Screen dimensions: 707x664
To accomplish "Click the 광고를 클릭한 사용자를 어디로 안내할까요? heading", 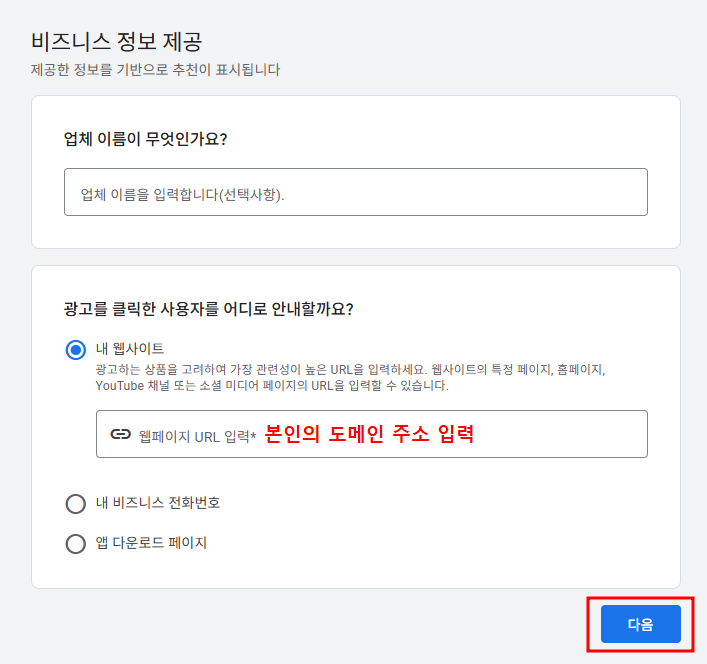I will [208, 309].
